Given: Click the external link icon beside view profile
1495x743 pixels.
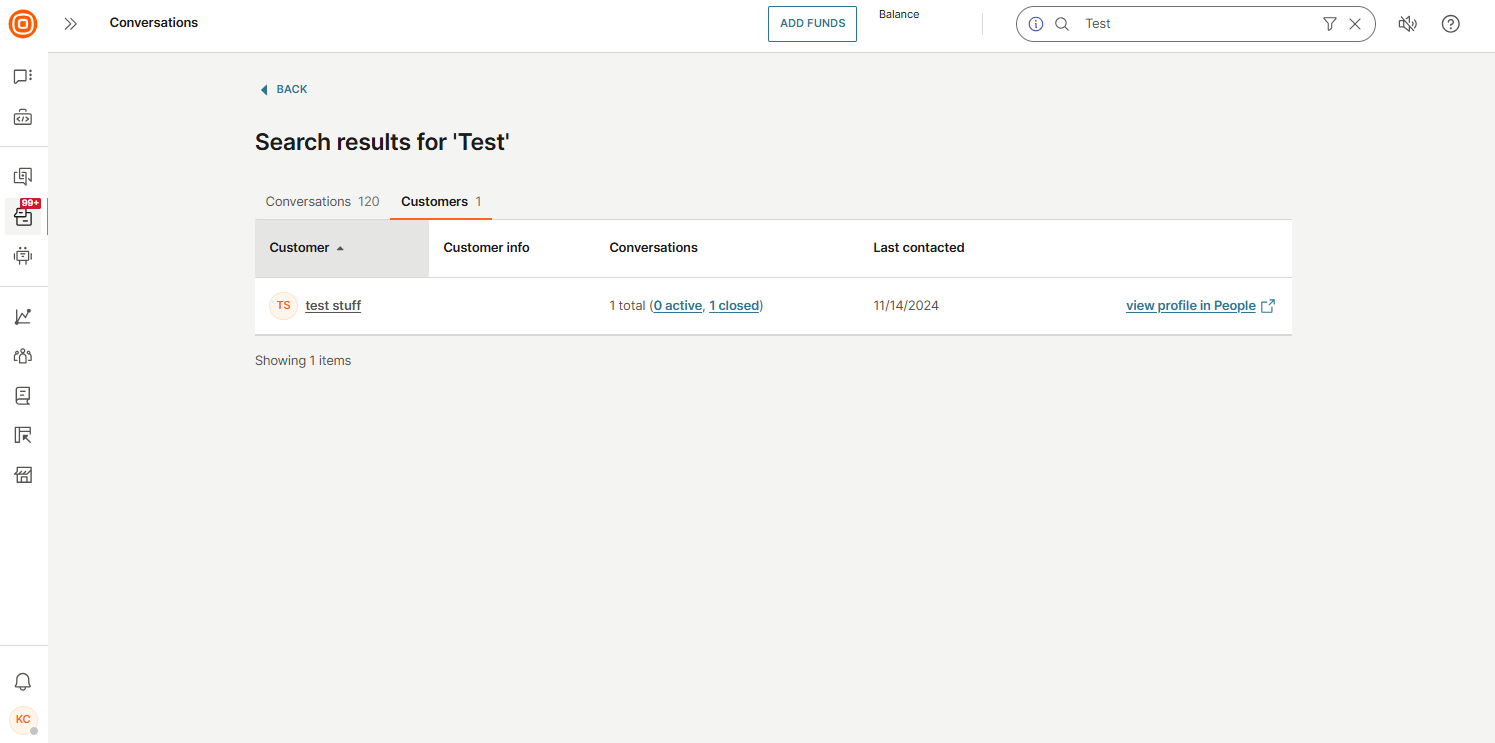Looking at the screenshot, I should [x=1268, y=306].
